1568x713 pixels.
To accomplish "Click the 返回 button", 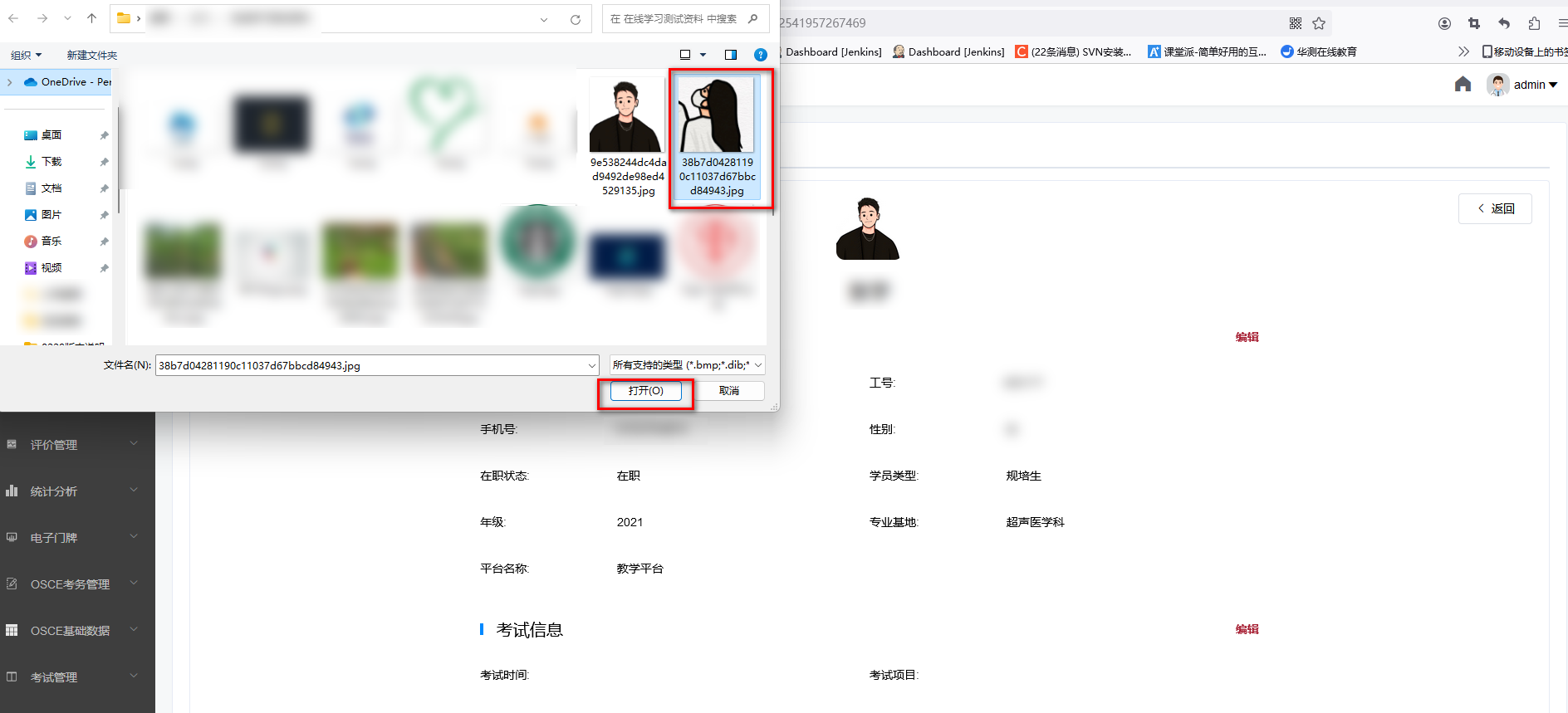I will (1495, 208).
